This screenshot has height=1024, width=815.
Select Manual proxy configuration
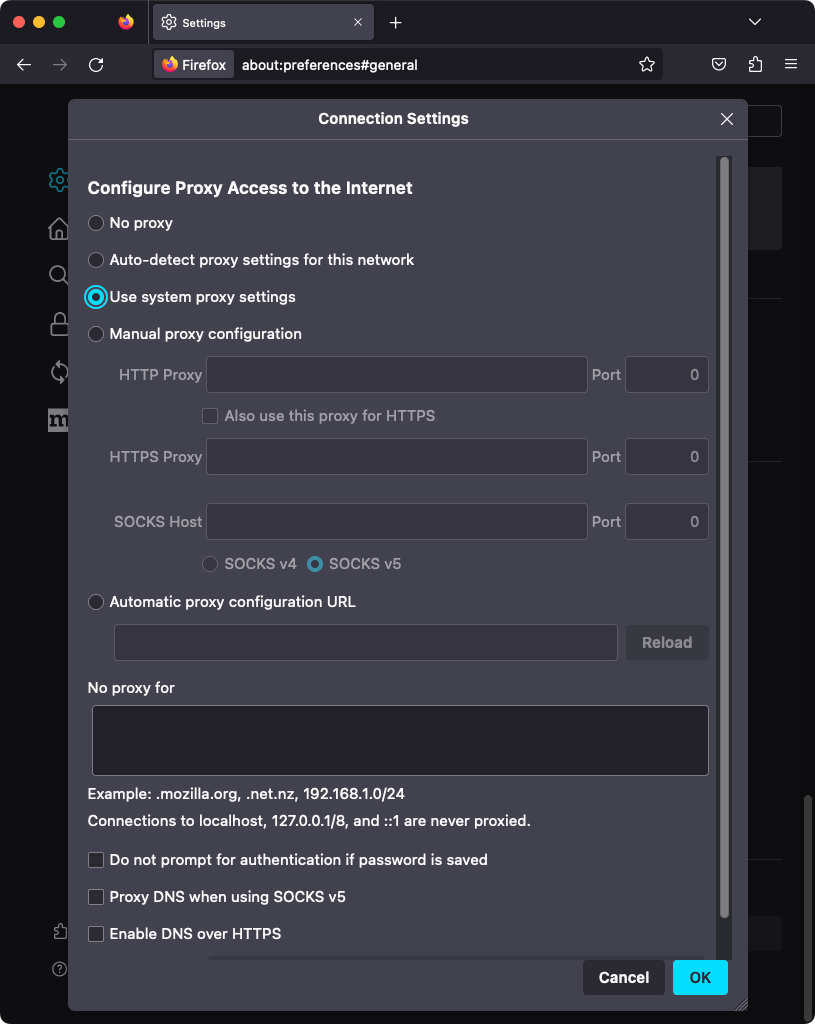pos(96,334)
